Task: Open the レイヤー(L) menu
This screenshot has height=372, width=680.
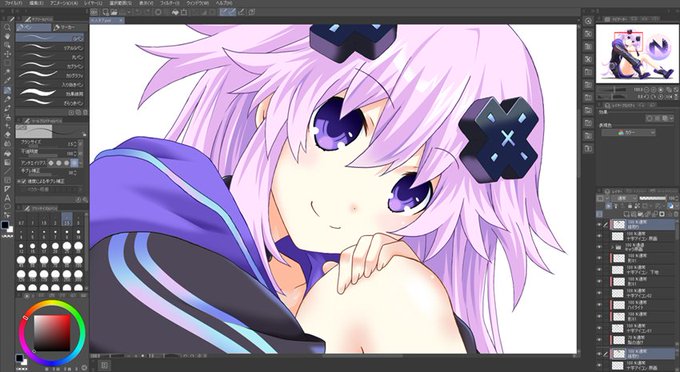Action: click(x=94, y=3)
